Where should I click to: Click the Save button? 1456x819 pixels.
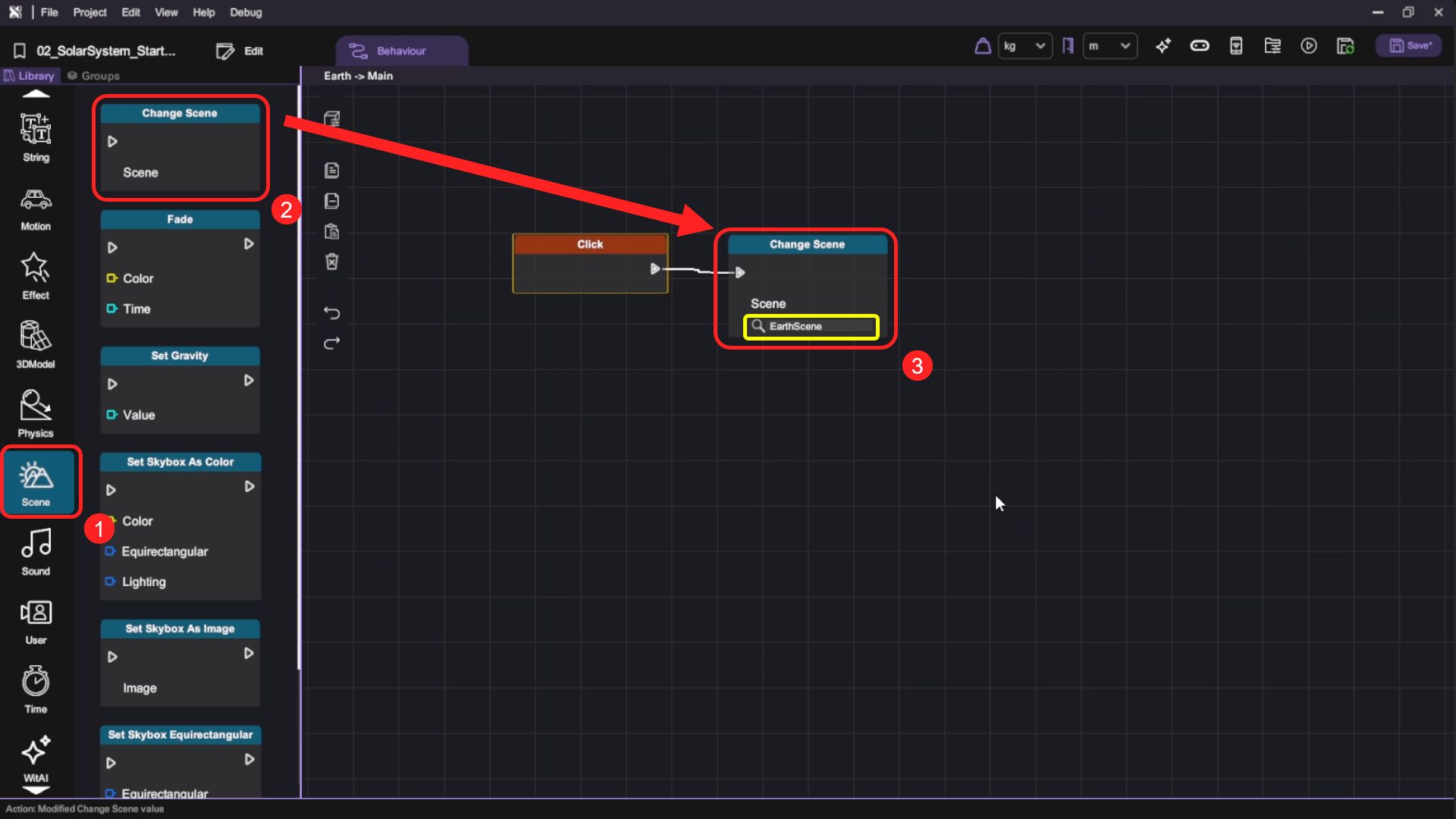coord(1409,46)
